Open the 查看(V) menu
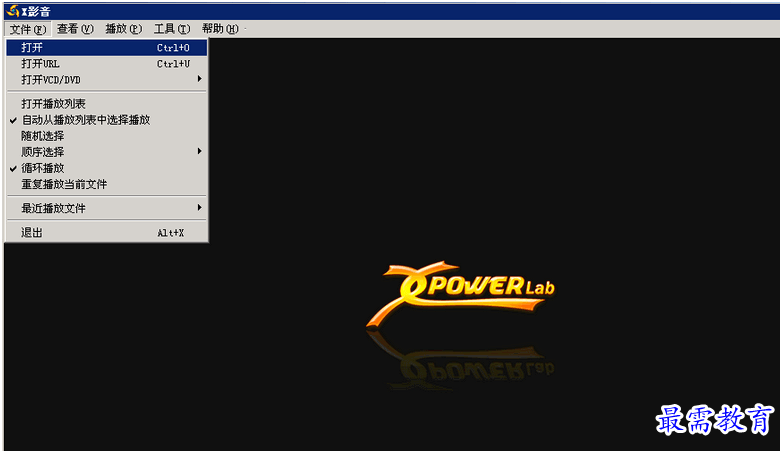780x451 pixels. pos(75,29)
